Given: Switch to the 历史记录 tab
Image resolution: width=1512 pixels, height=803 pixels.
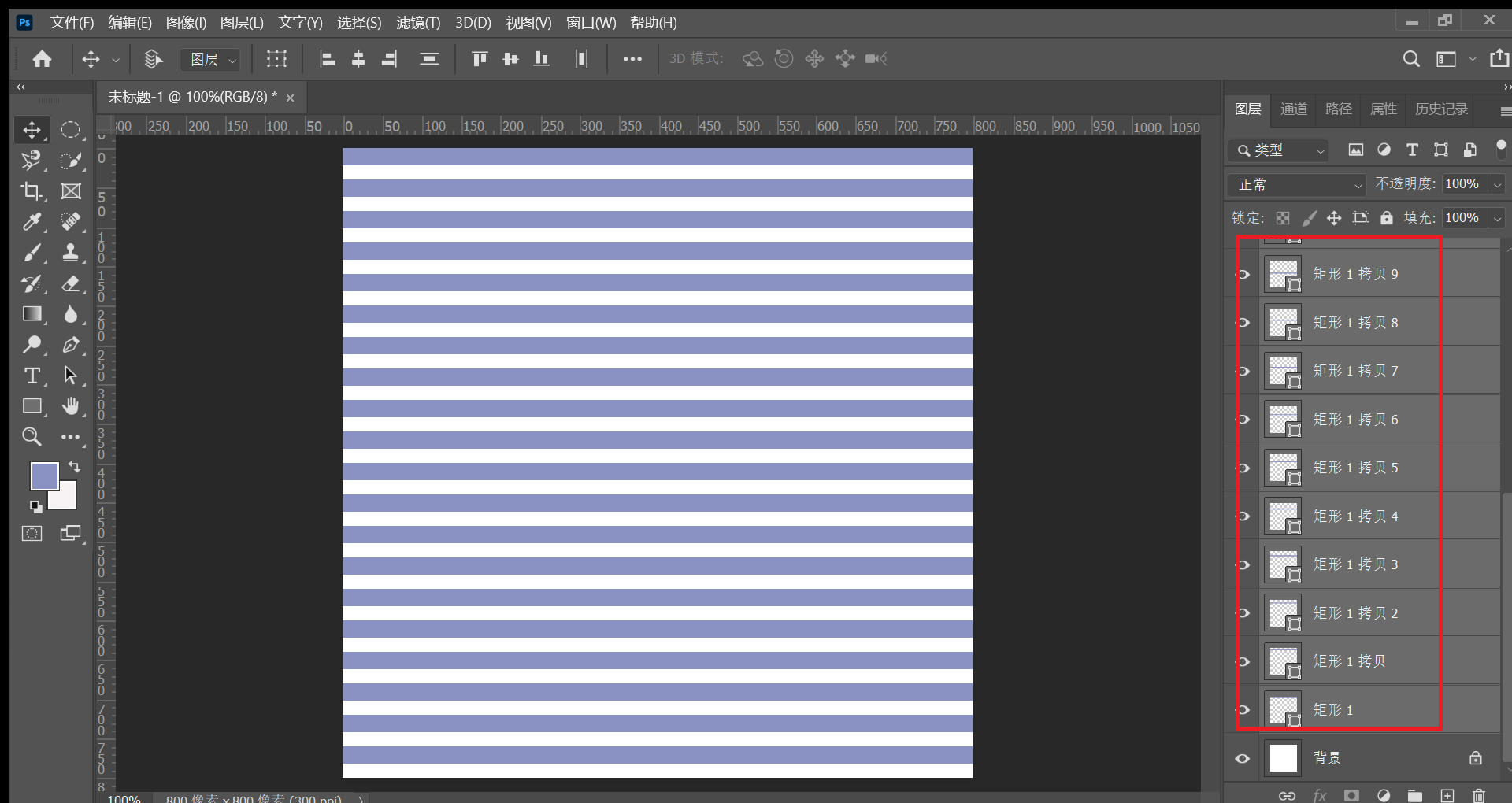Looking at the screenshot, I should (x=1441, y=109).
